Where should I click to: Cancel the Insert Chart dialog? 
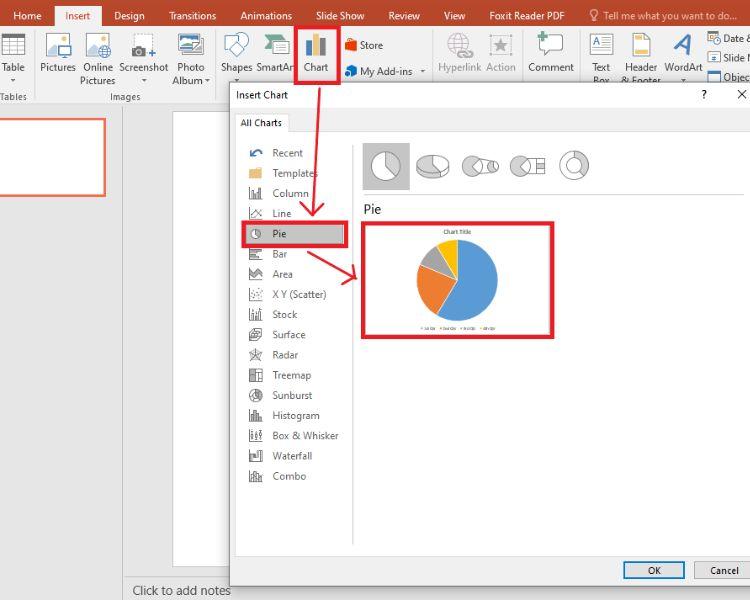click(723, 570)
